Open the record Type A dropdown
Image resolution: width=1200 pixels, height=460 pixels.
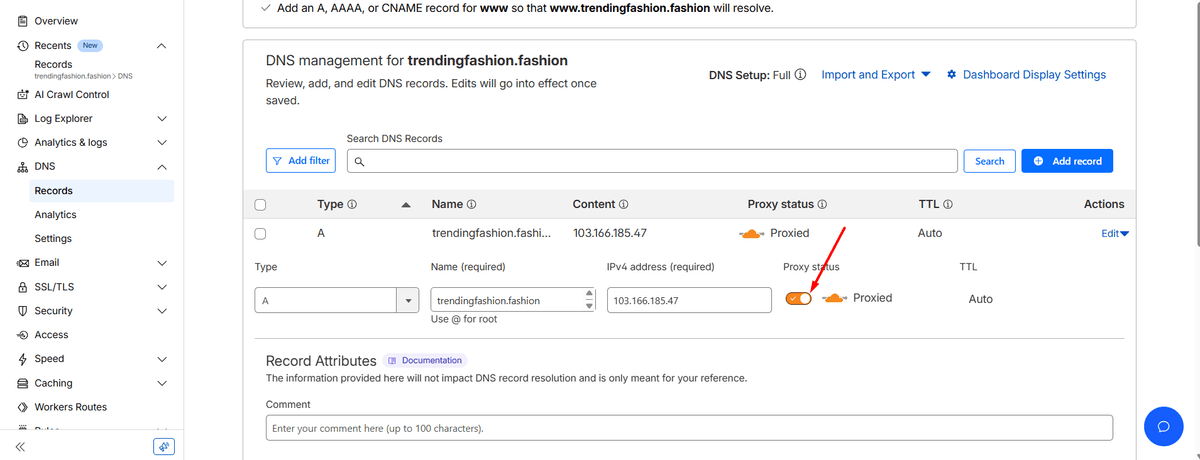(408, 300)
